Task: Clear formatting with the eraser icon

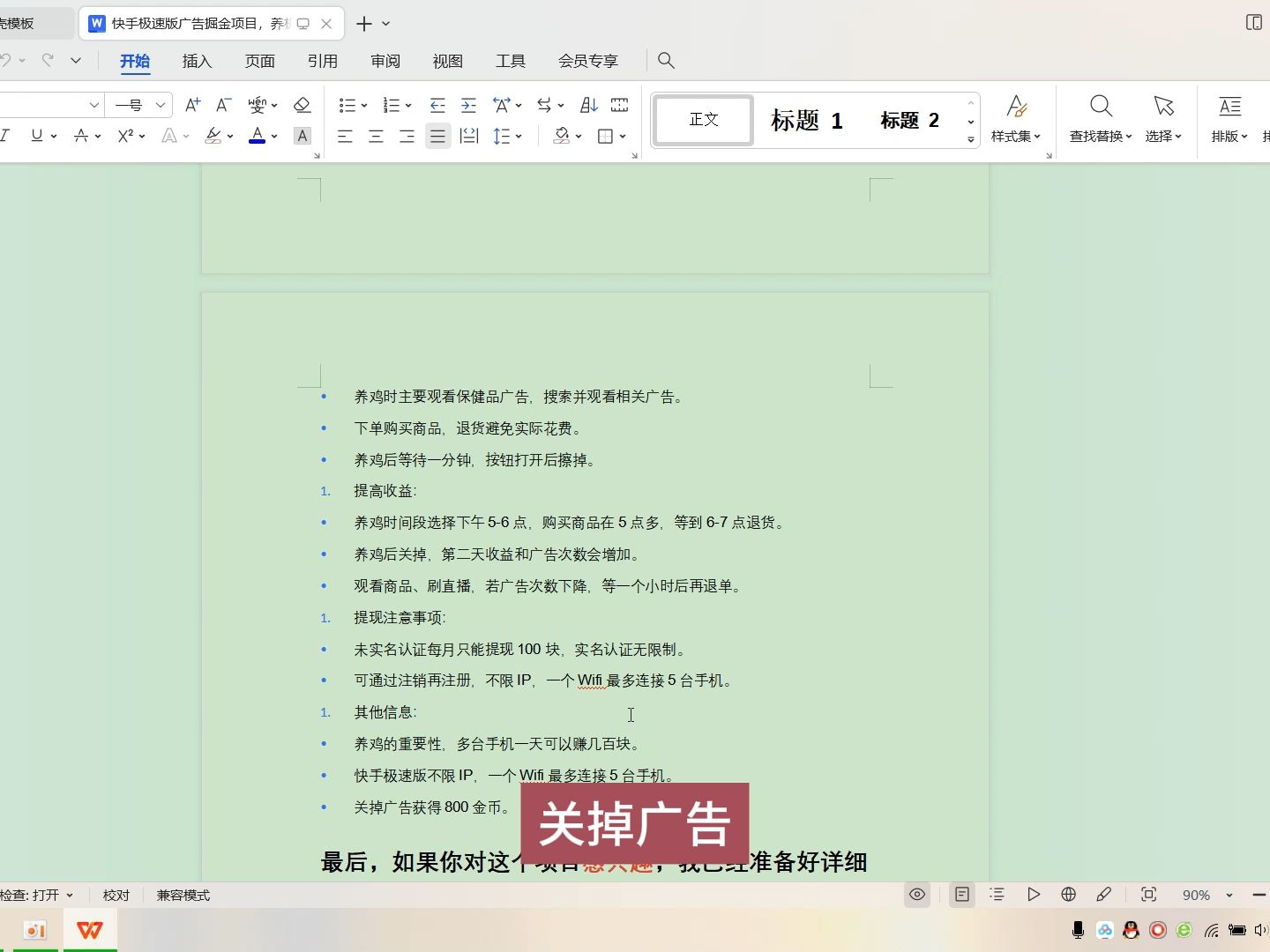Action: click(x=302, y=105)
